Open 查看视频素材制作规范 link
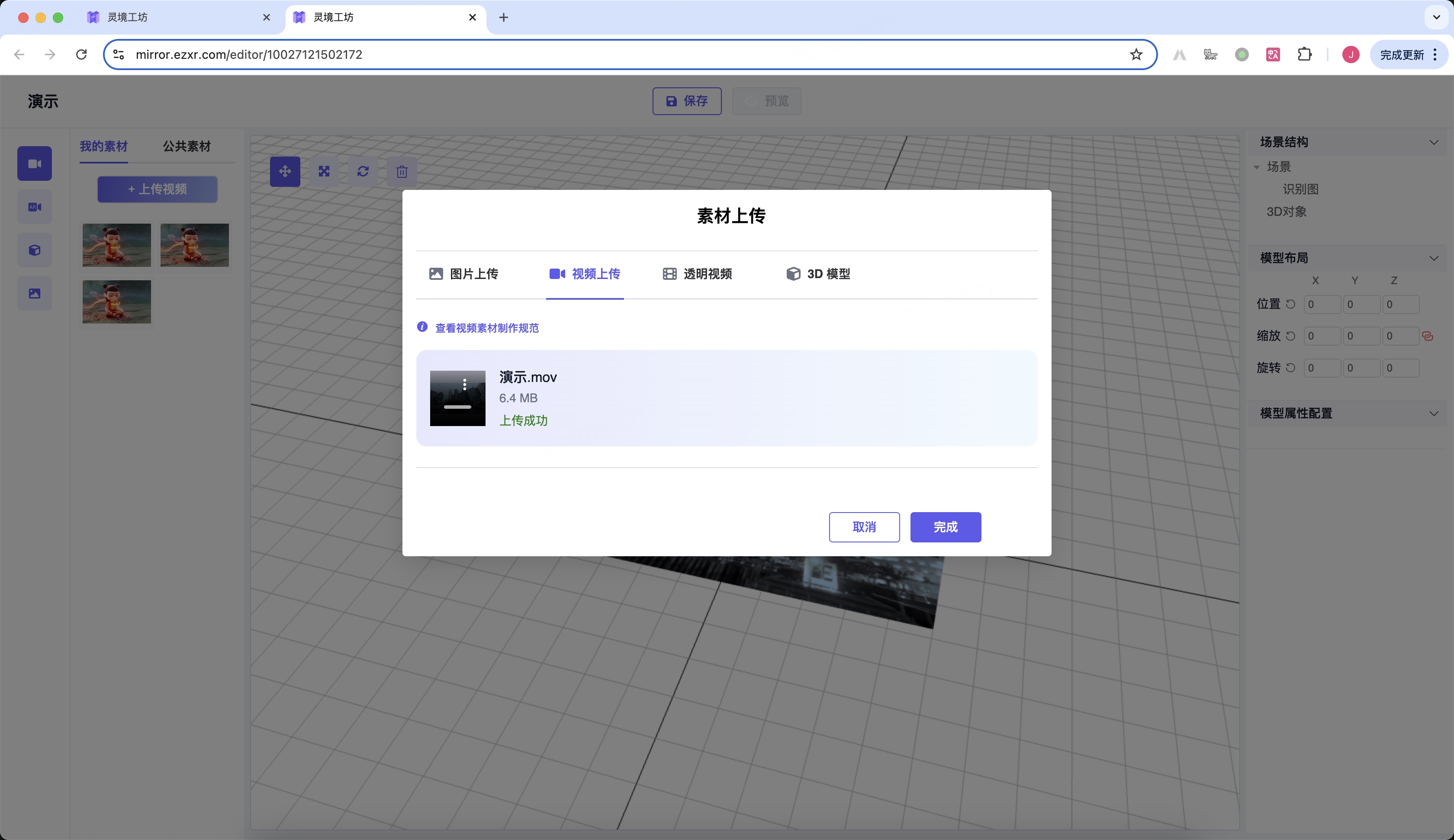The image size is (1454, 840). point(487,328)
